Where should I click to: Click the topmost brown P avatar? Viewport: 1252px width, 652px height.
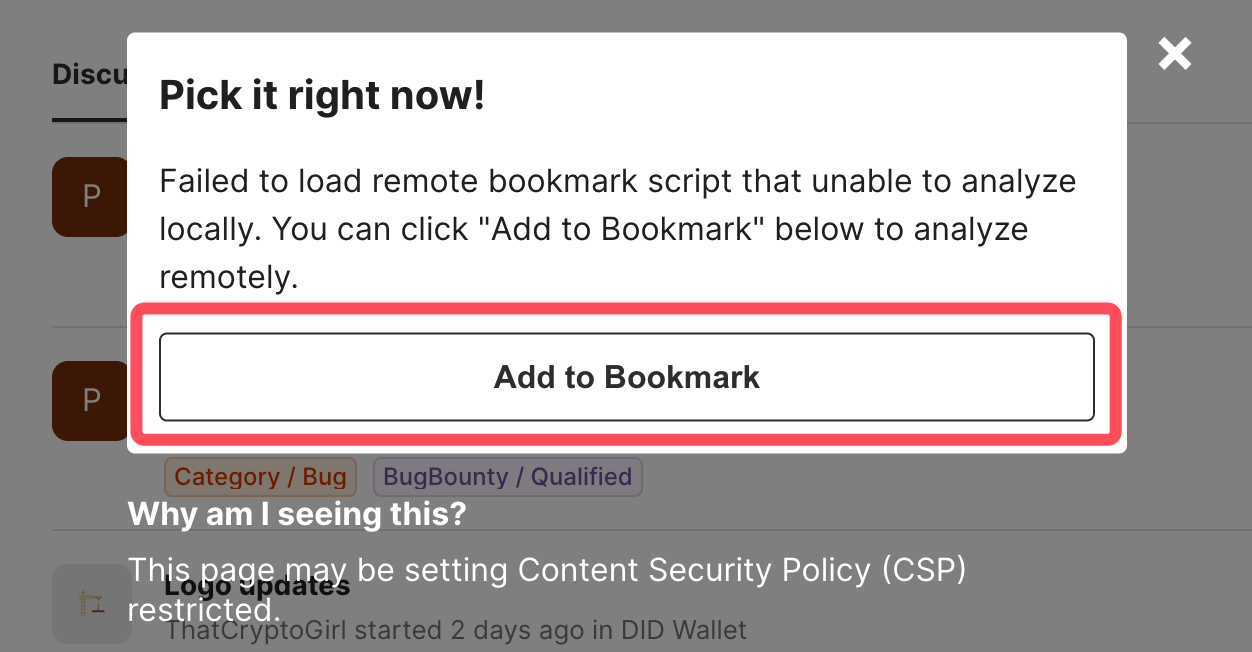tap(90, 197)
